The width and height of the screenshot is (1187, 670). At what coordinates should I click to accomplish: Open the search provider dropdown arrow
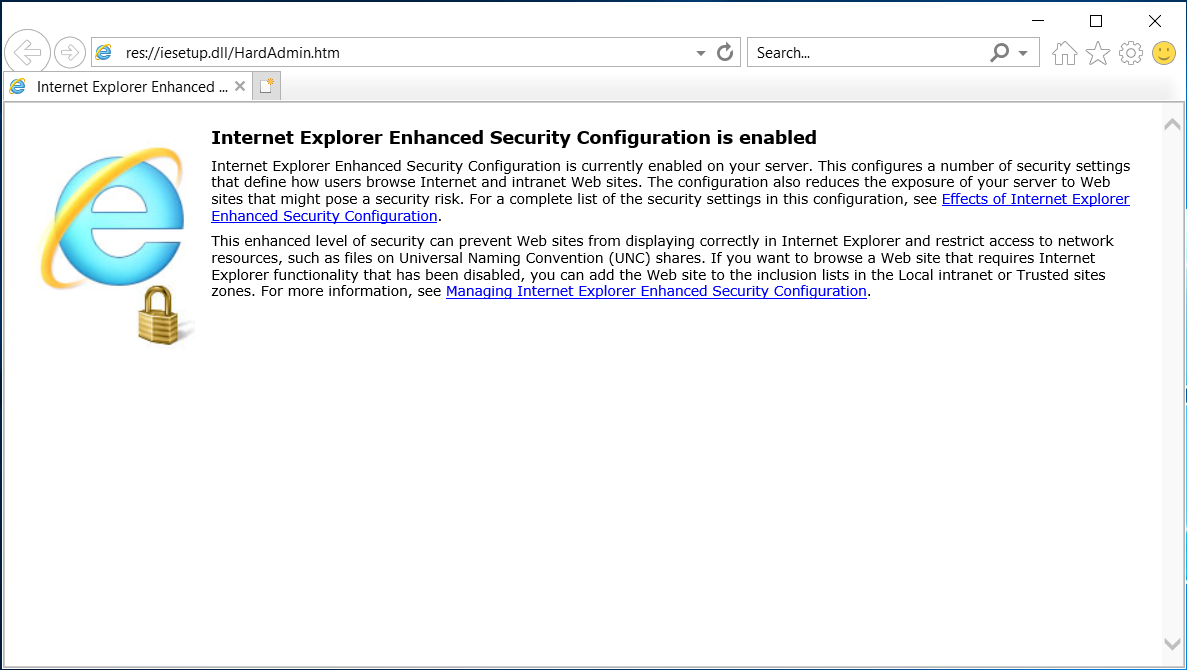1023,53
